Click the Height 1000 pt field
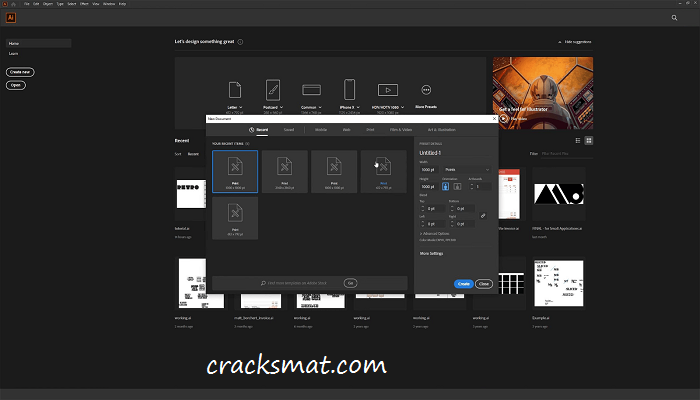This screenshot has width=700, height=400. pyautogui.click(x=429, y=187)
